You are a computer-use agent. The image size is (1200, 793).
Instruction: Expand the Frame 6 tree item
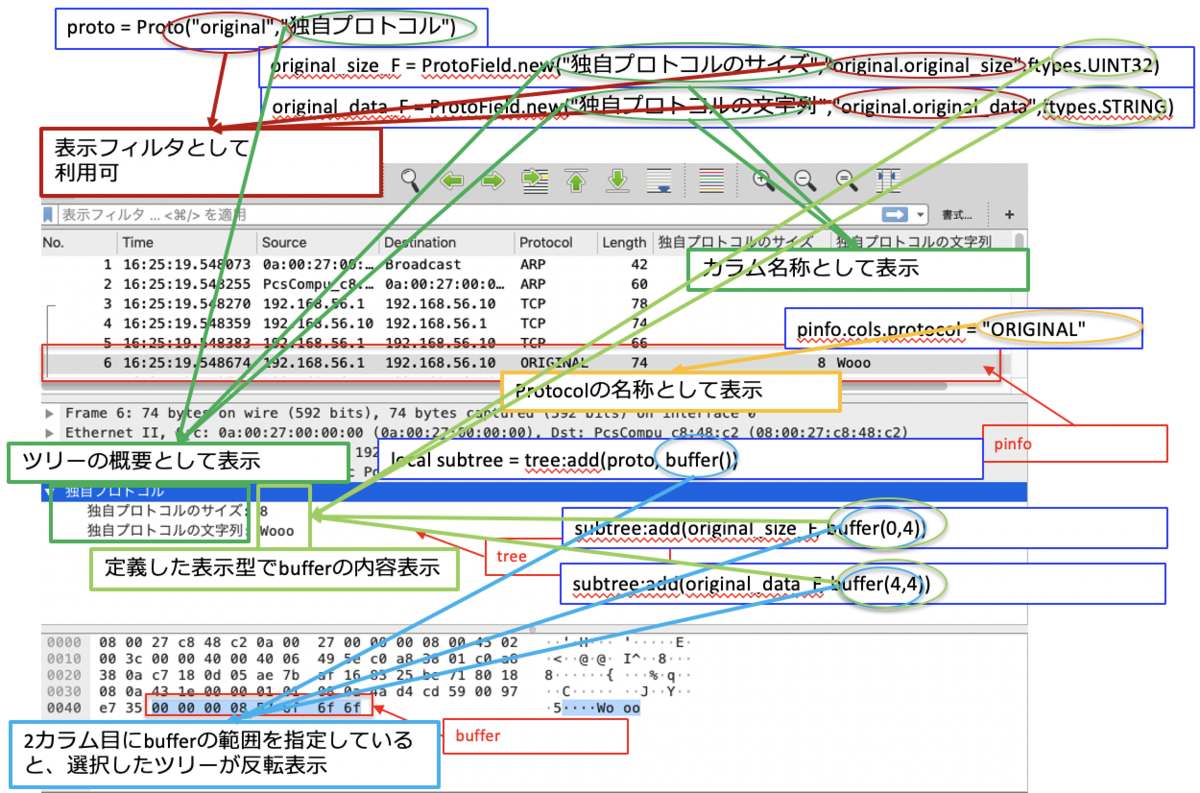[50, 413]
